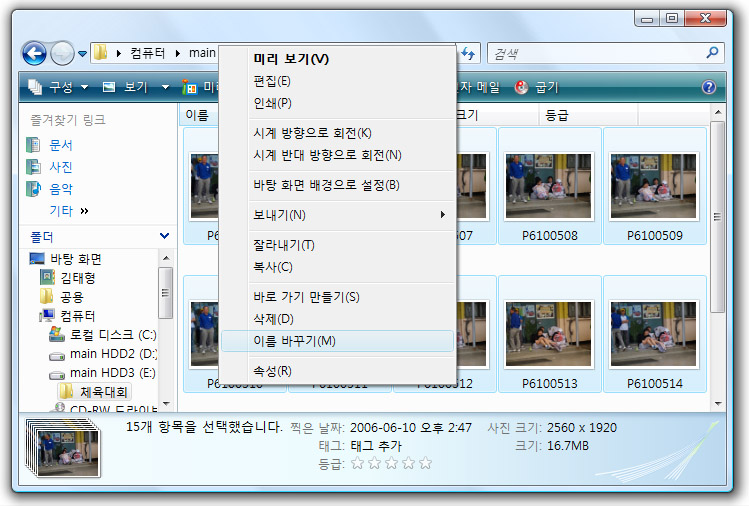This screenshot has width=749, height=506.
Task: Choose 편집(E) from context menu
Action: (337, 81)
